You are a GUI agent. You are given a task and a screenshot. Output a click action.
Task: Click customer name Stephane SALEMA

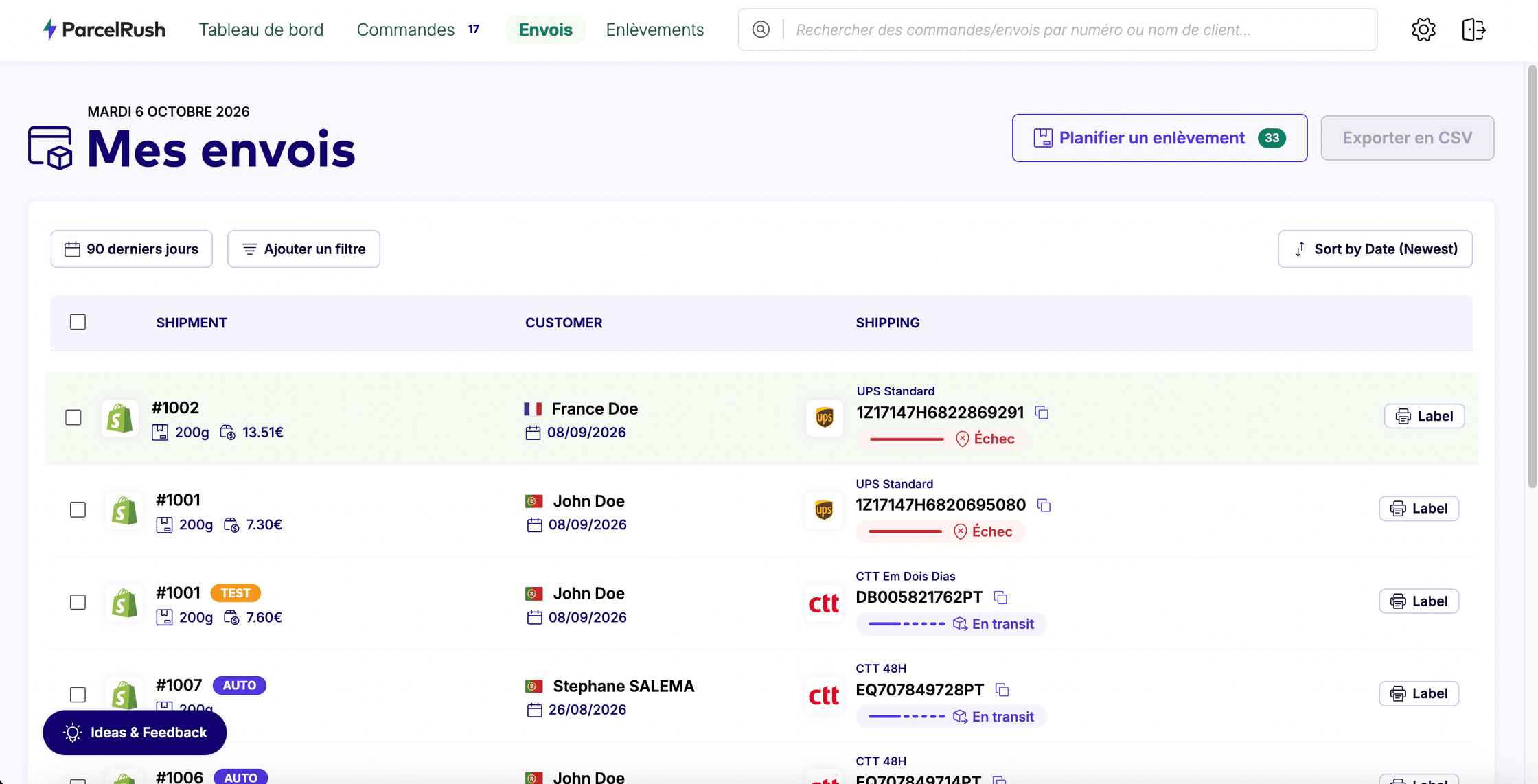(x=623, y=686)
